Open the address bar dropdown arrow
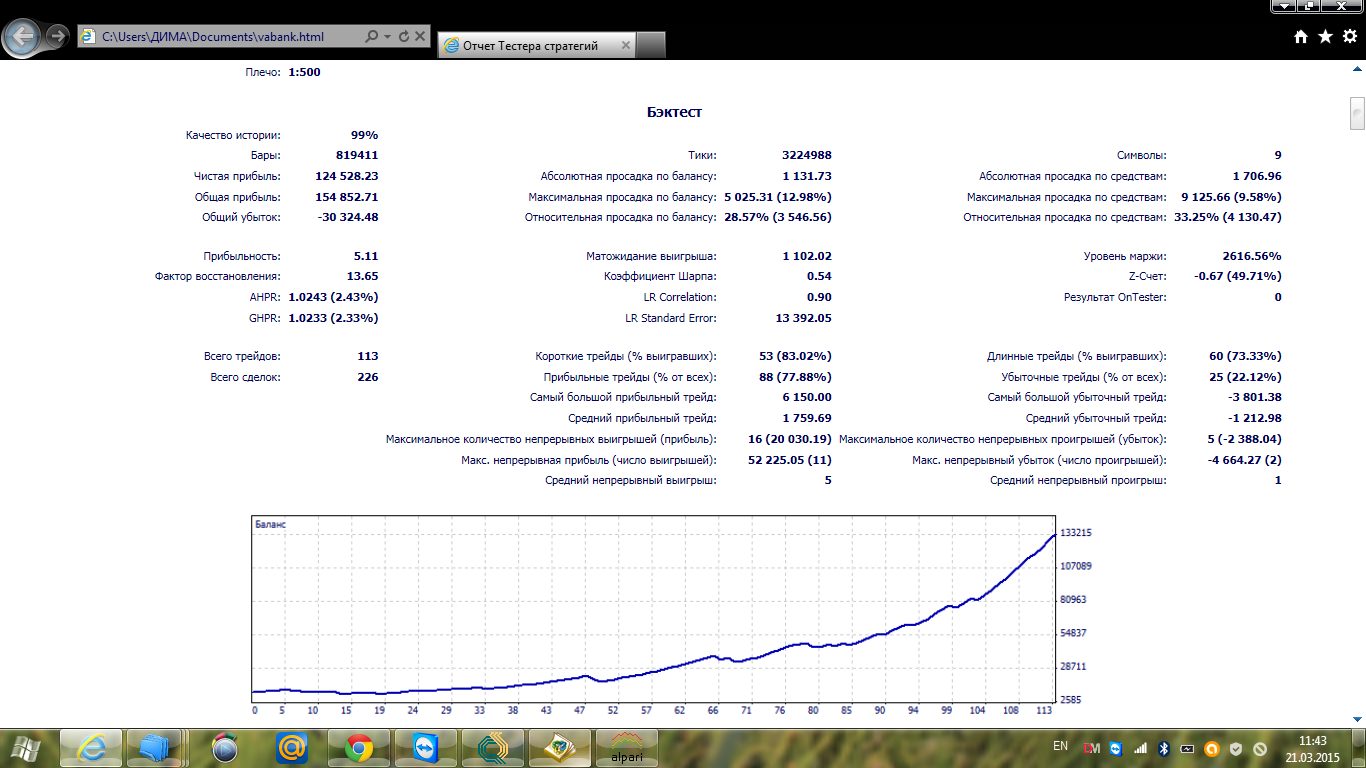This screenshot has height=768, width=1366. [387, 37]
